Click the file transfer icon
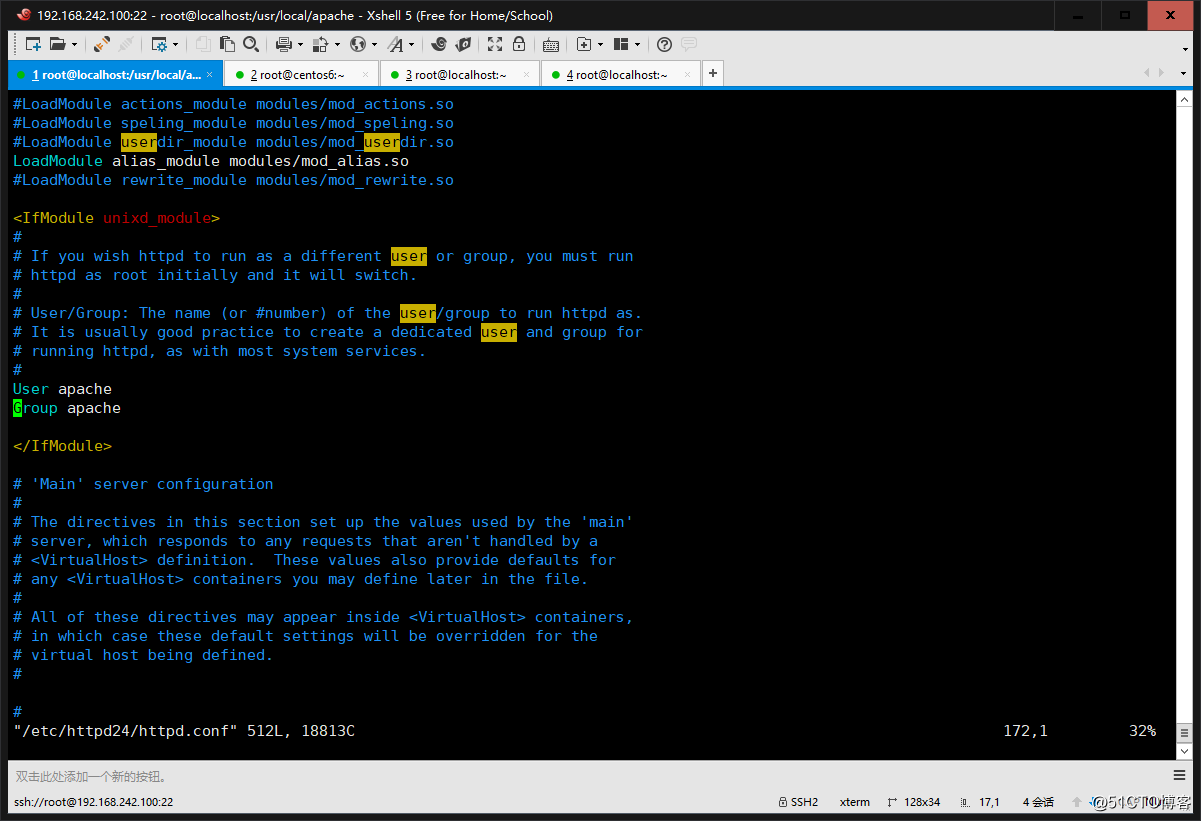The image size is (1201, 821). click(x=321, y=44)
